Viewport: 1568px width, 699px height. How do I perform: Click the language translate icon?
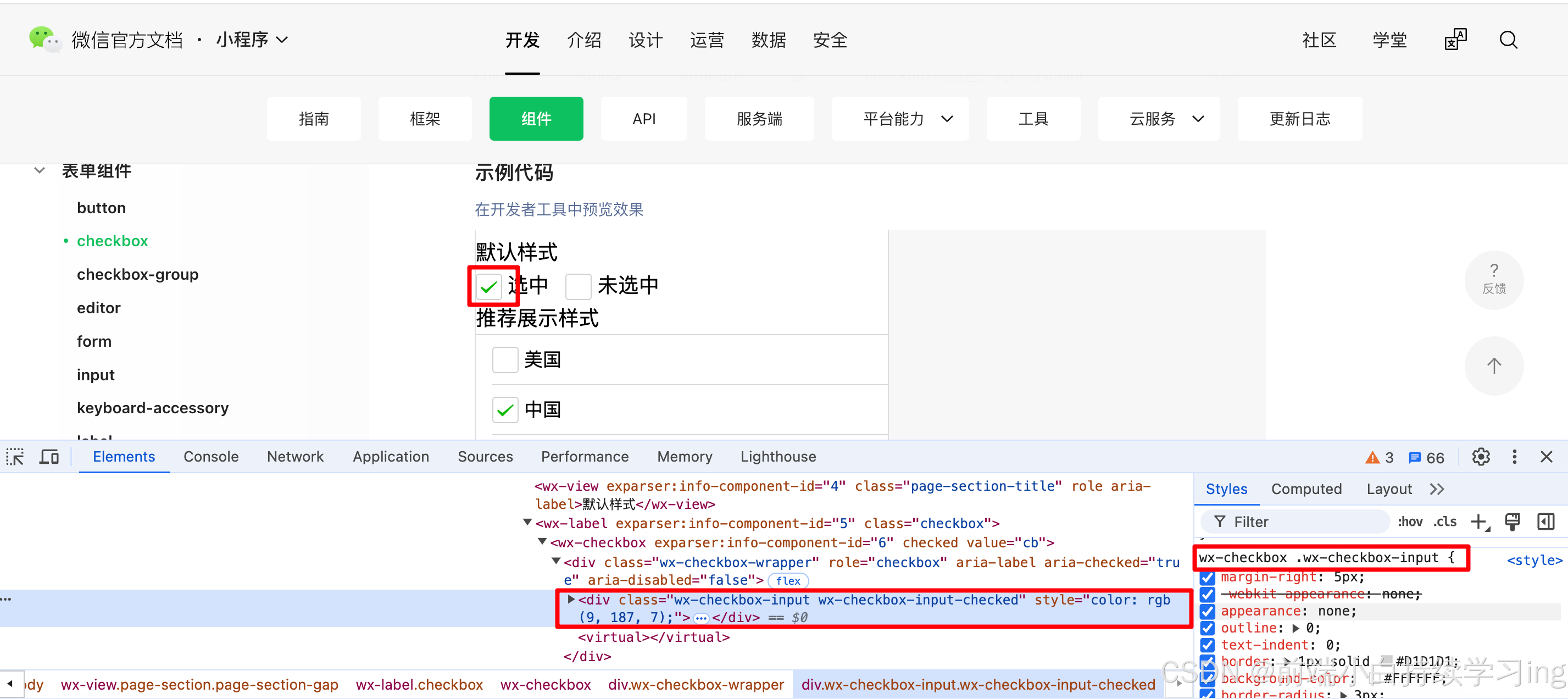pos(1455,40)
